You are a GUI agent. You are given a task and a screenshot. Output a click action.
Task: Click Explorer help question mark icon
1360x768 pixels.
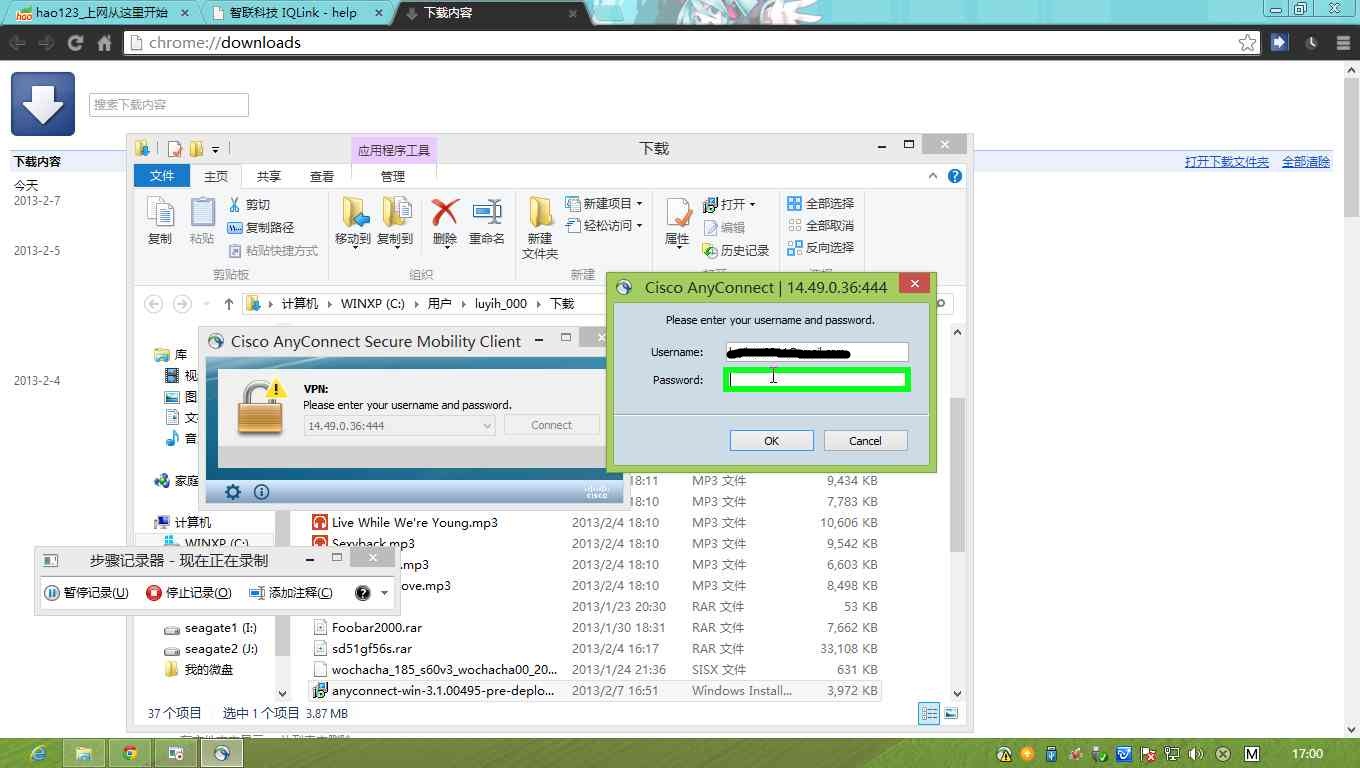tap(955, 176)
